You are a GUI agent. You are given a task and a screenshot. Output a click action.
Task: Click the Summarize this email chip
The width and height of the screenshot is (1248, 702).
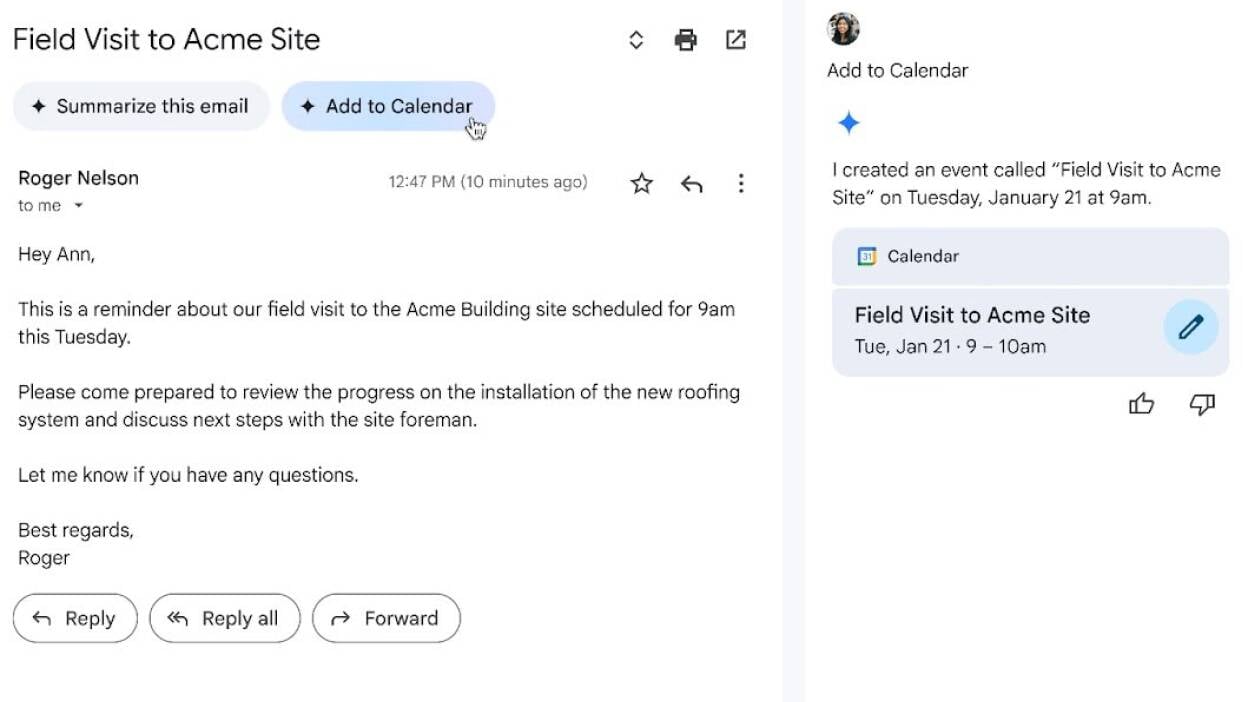pyautogui.click(x=141, y=106)
